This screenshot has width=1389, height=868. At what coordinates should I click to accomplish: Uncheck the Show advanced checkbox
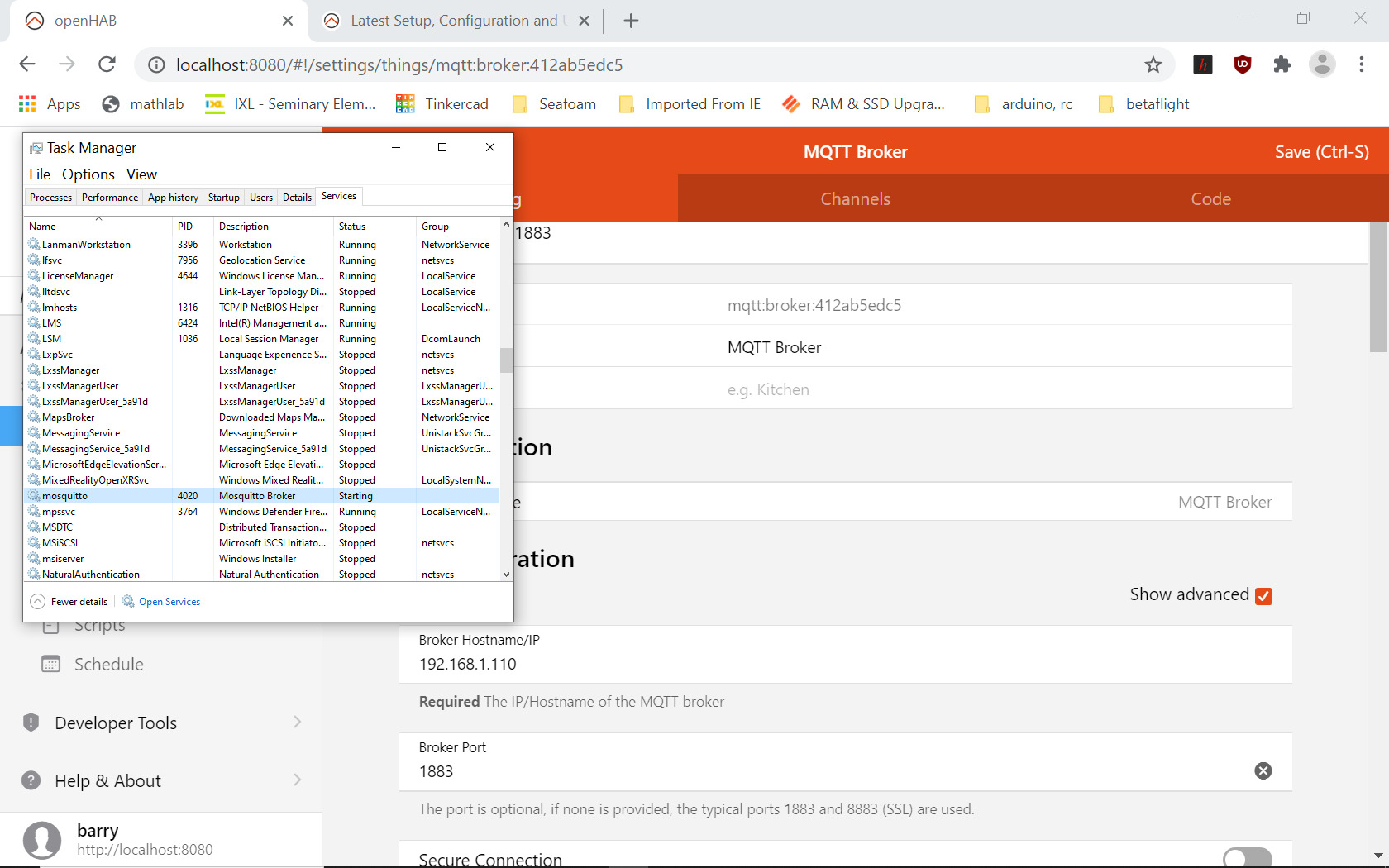click(x=1263, y=596)
